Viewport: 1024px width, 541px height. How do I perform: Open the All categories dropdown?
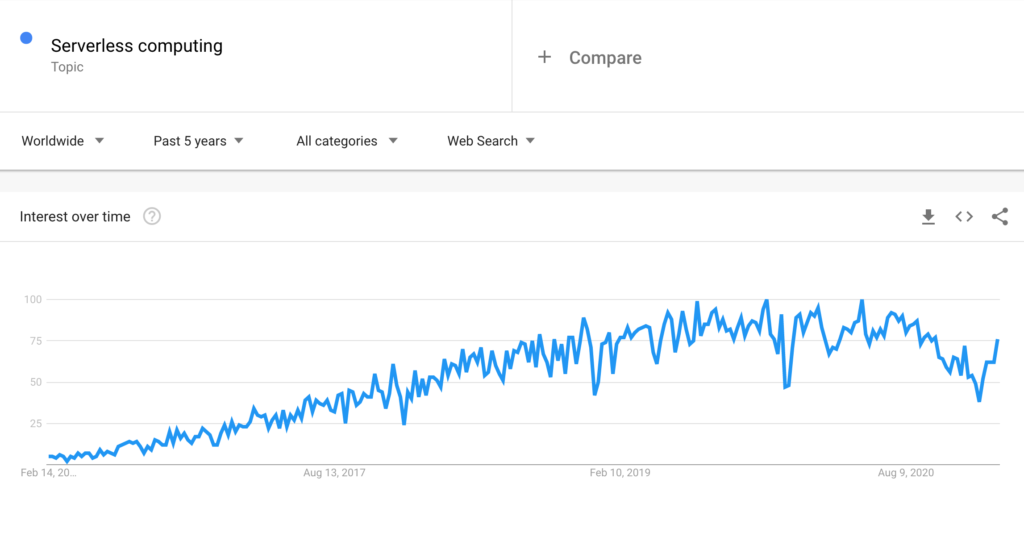coord(346,141)
